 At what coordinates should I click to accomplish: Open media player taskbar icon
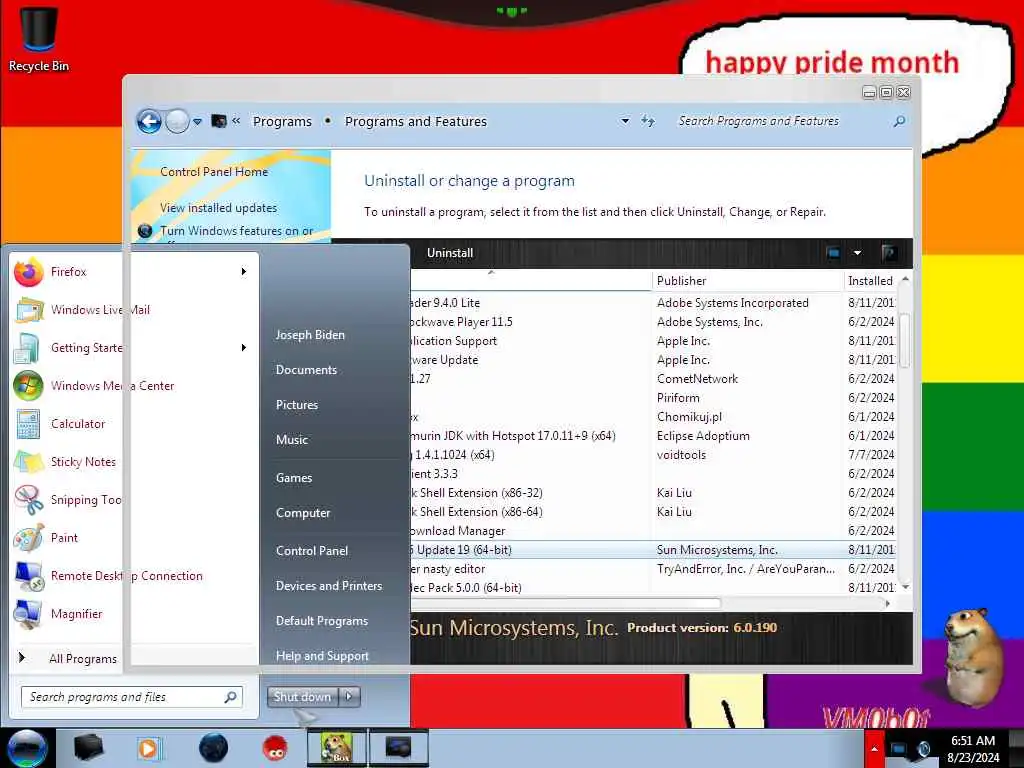pos(148,748)
